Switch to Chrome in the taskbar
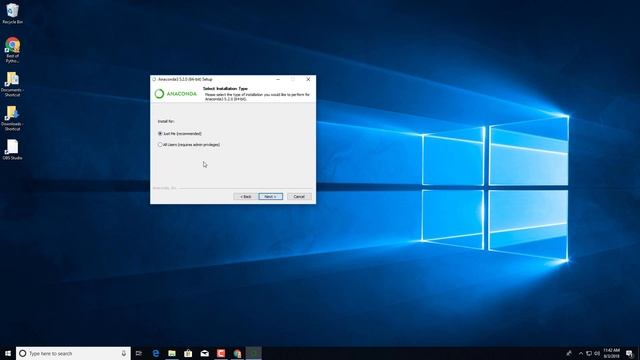 tap(237, 353)
